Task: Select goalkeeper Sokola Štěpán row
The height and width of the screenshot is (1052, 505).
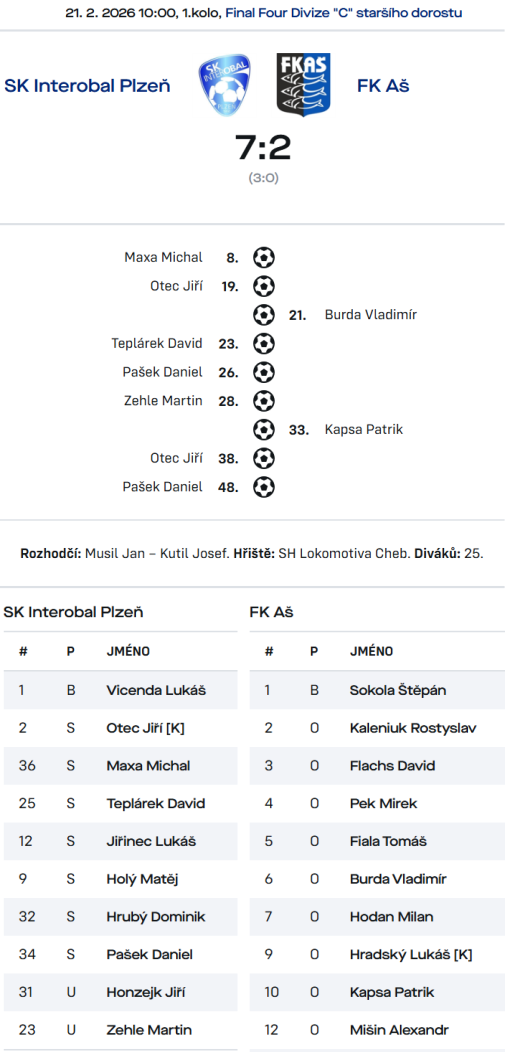Action: click(x=377, y=690)
